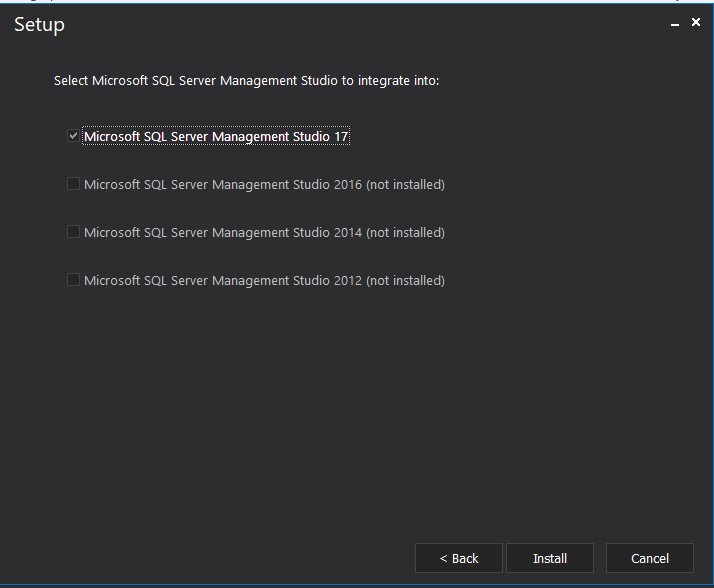Click '(not installed)' next to Studio 2014
This screenshot has width=714, height=588.
tap(405, 233)
